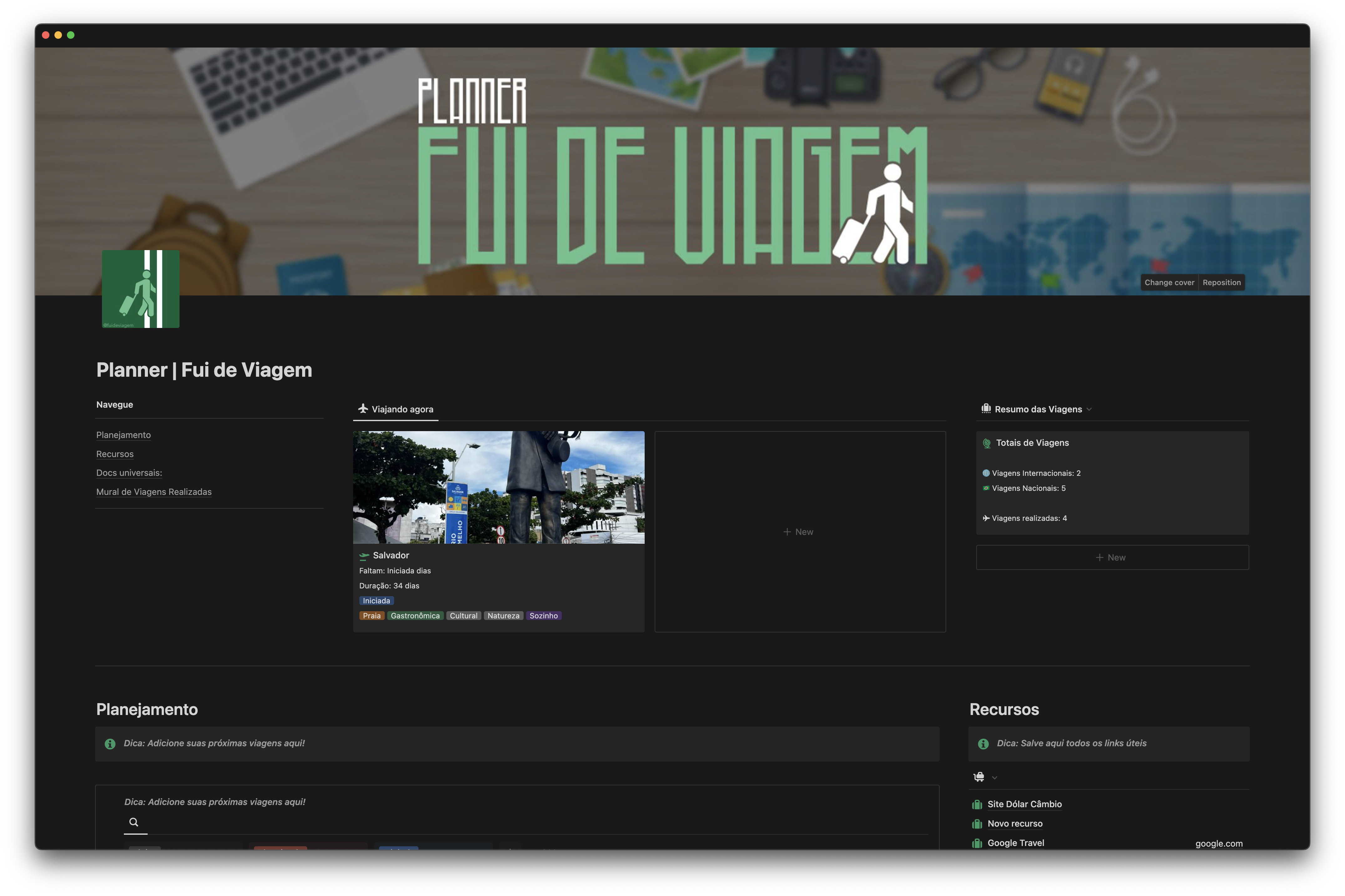Click the Iniciada status tag
Screen dimensions: 1345x896
click(x=376, y=601)
